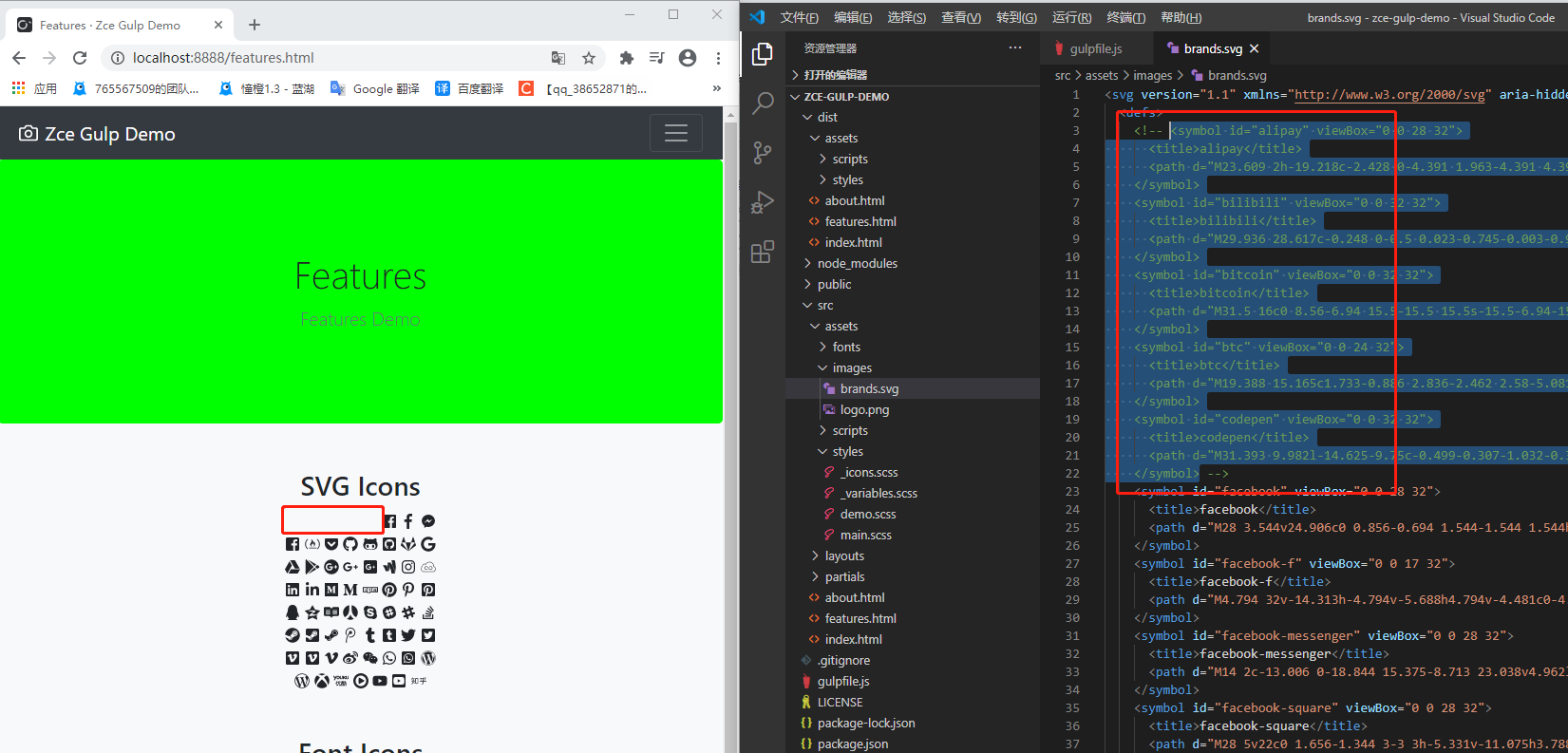Open 文件(F) menu in VS Code
The image size is (1568, 753).
(x=799, y=17)
